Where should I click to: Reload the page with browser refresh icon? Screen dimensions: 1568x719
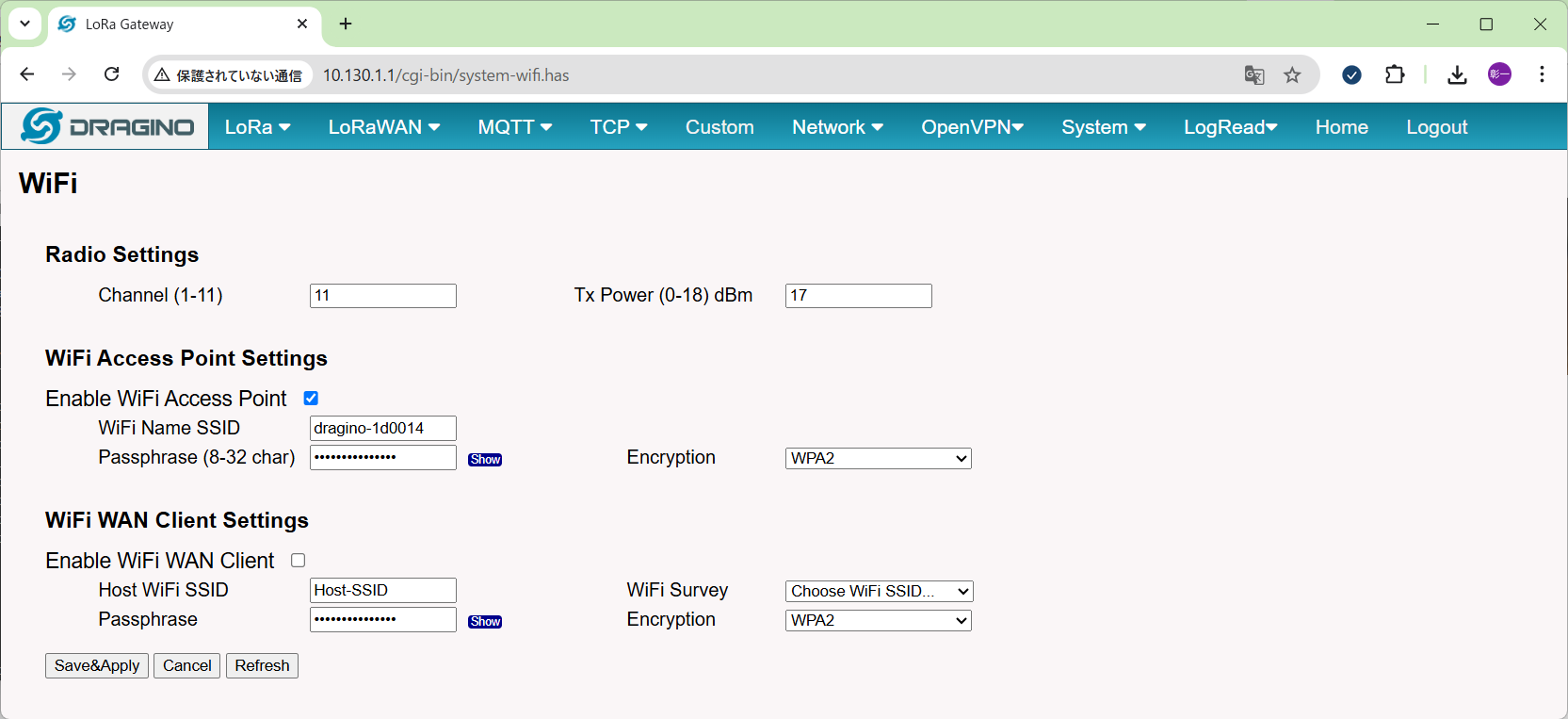point(111,74)
